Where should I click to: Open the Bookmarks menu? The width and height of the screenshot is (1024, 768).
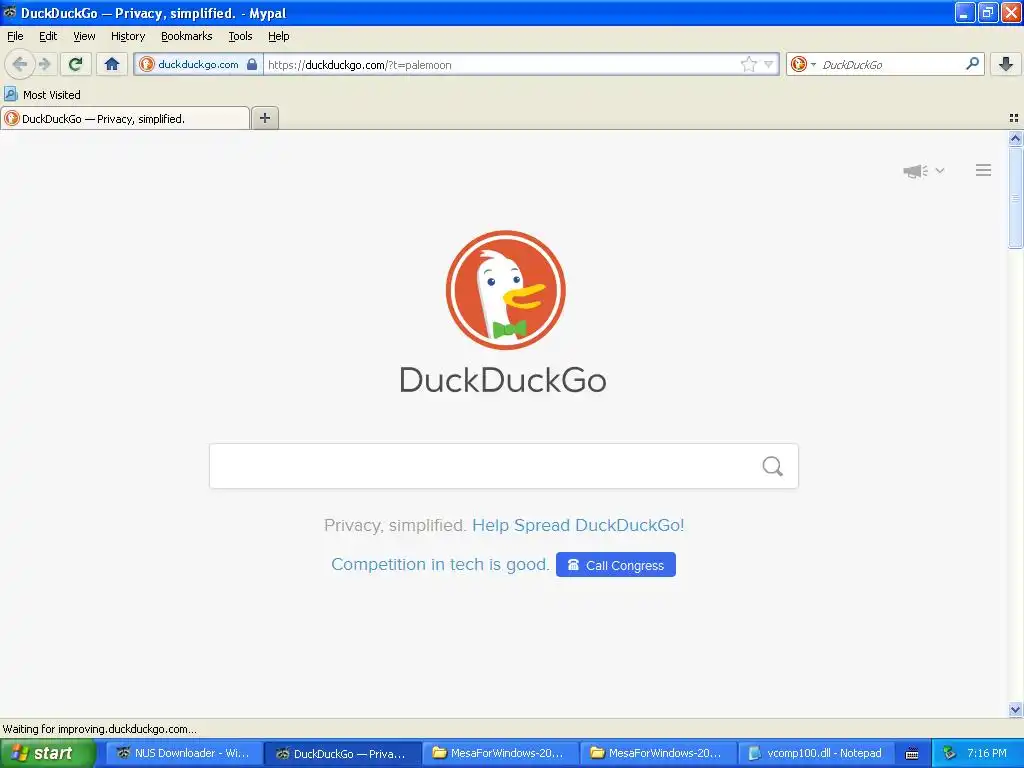(187, 36)
